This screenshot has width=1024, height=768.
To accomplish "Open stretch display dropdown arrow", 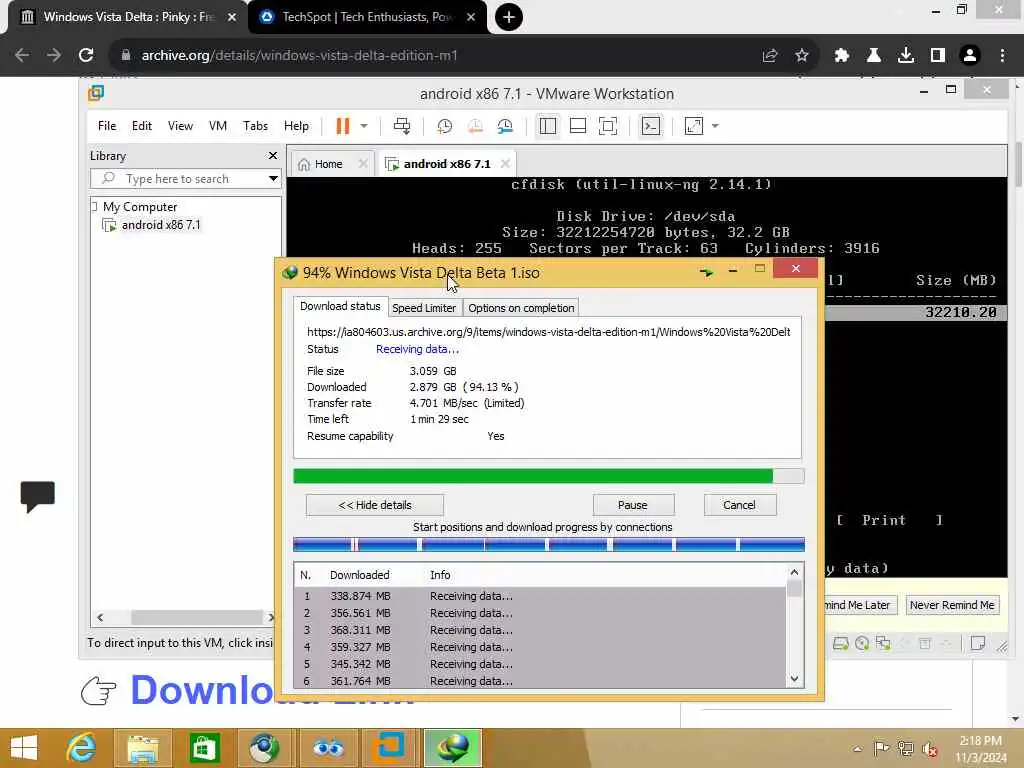I will coord(715,126).
